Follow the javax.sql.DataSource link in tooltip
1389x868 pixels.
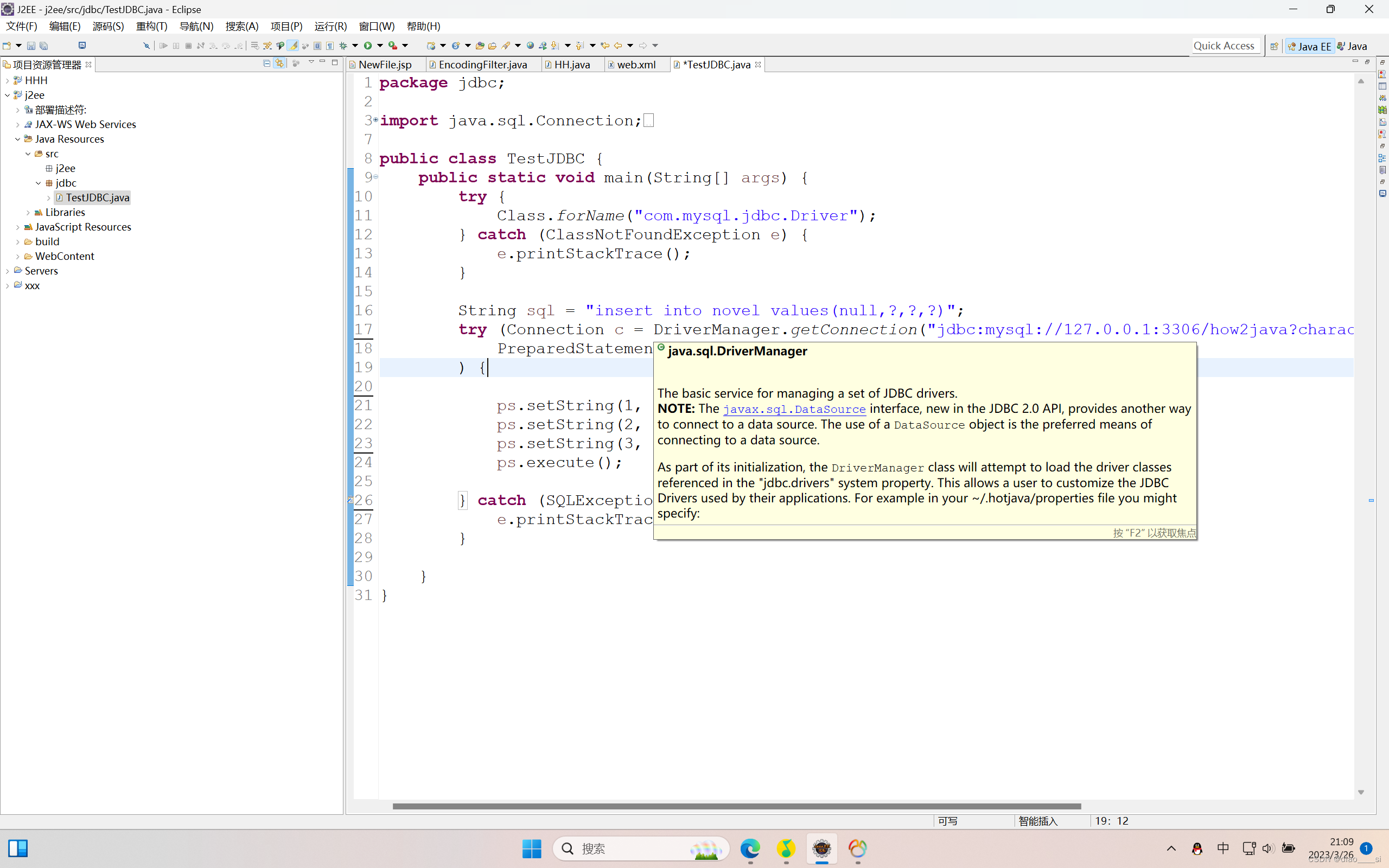794,409
